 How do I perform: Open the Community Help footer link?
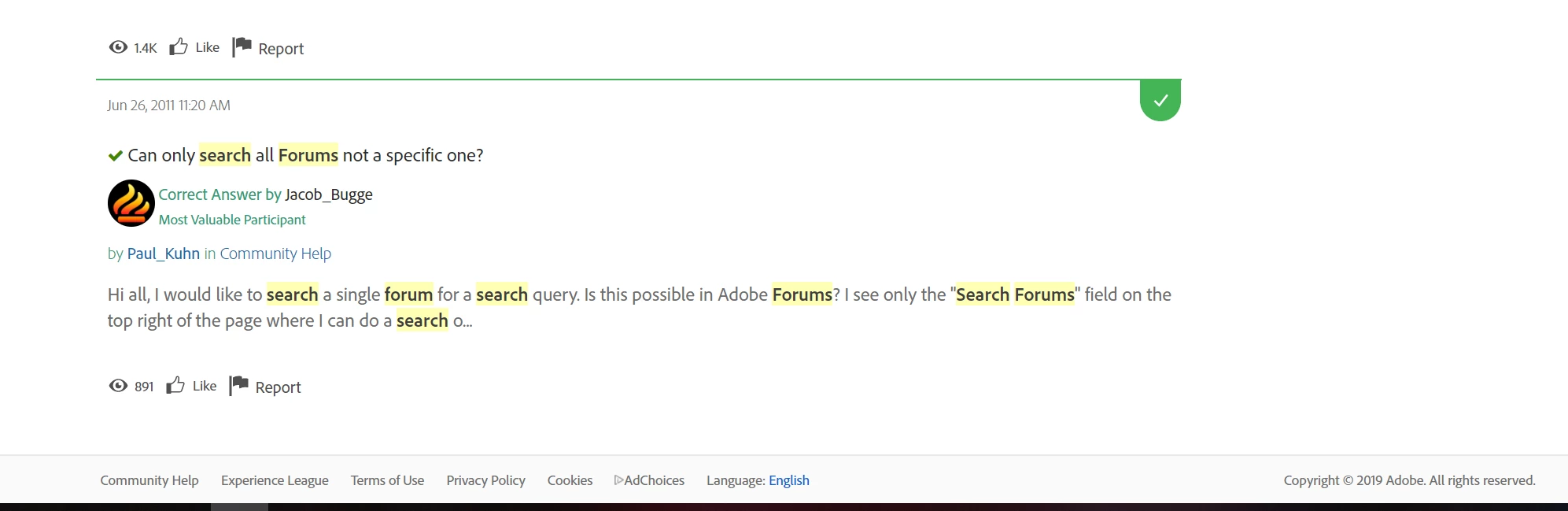[x=149, y=480]
